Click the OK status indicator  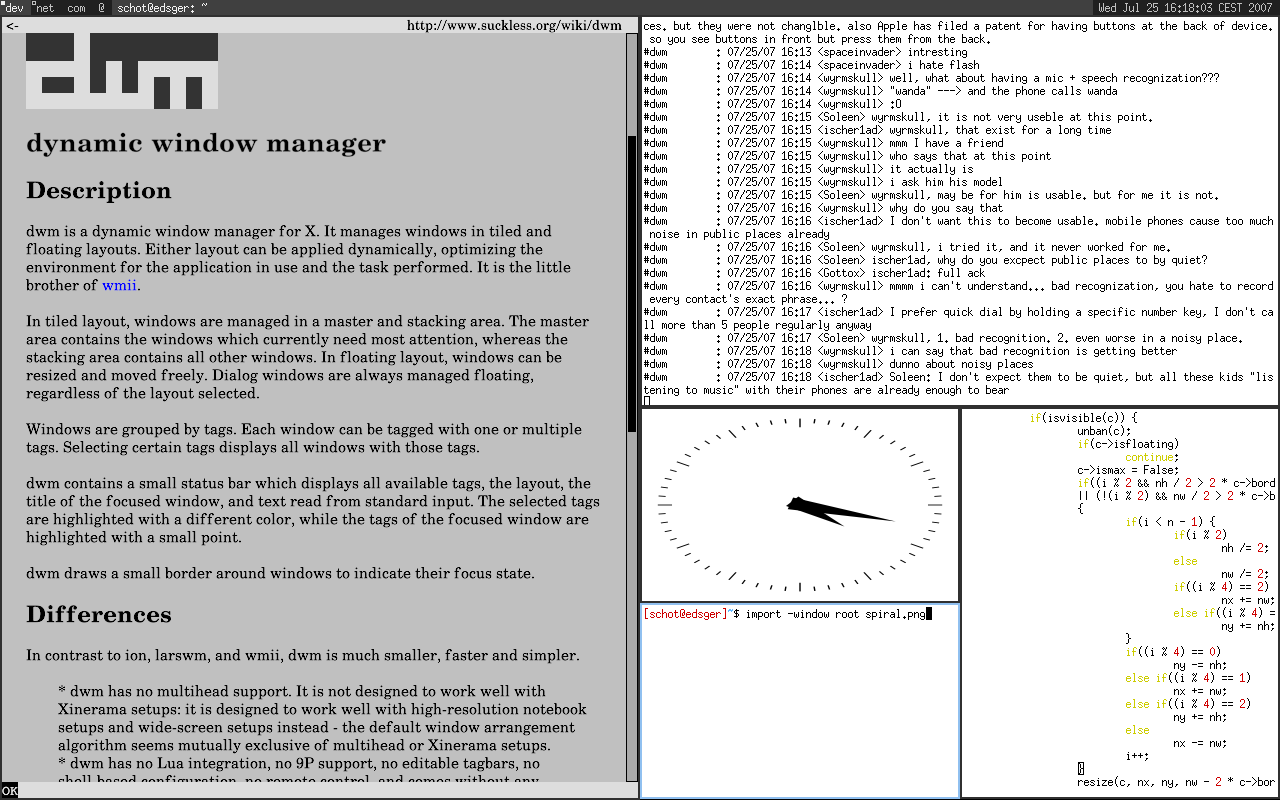click(9, 790)
